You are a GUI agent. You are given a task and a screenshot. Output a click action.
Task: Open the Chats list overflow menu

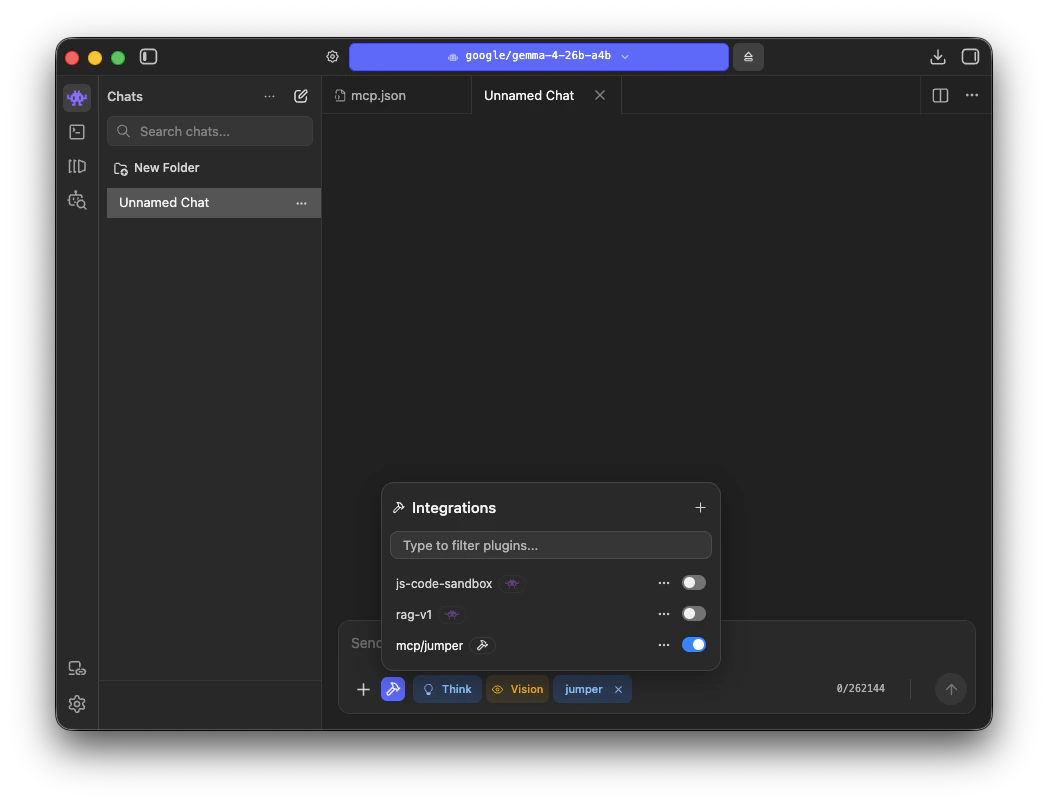[x=269, y=96]
